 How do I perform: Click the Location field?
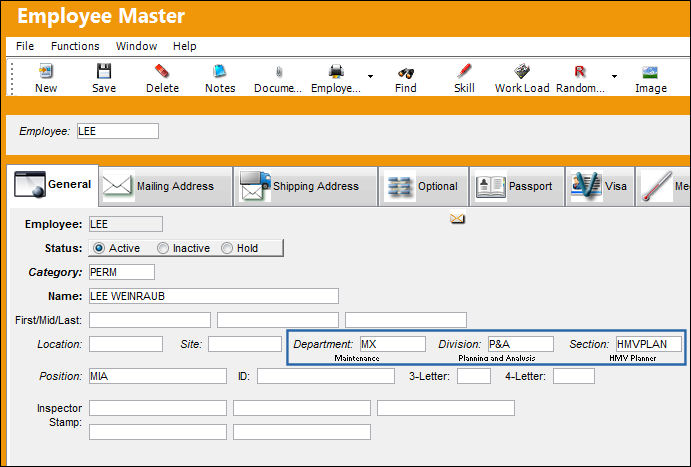click(126, 344)
